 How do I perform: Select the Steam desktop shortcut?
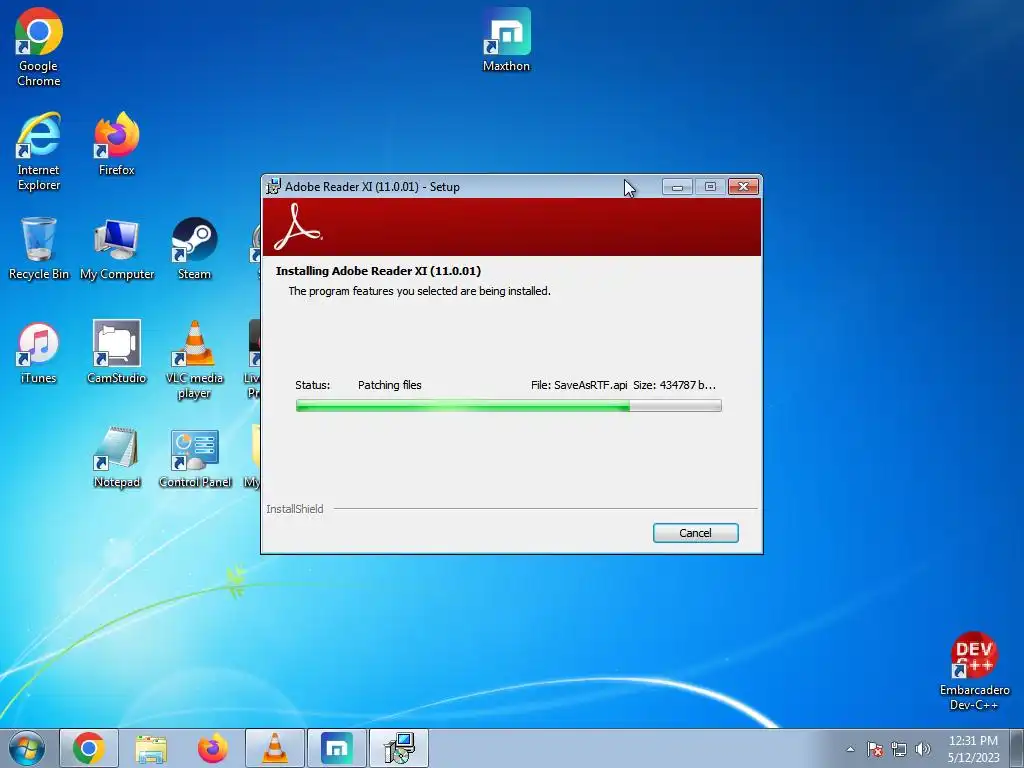tap(195, 248)
